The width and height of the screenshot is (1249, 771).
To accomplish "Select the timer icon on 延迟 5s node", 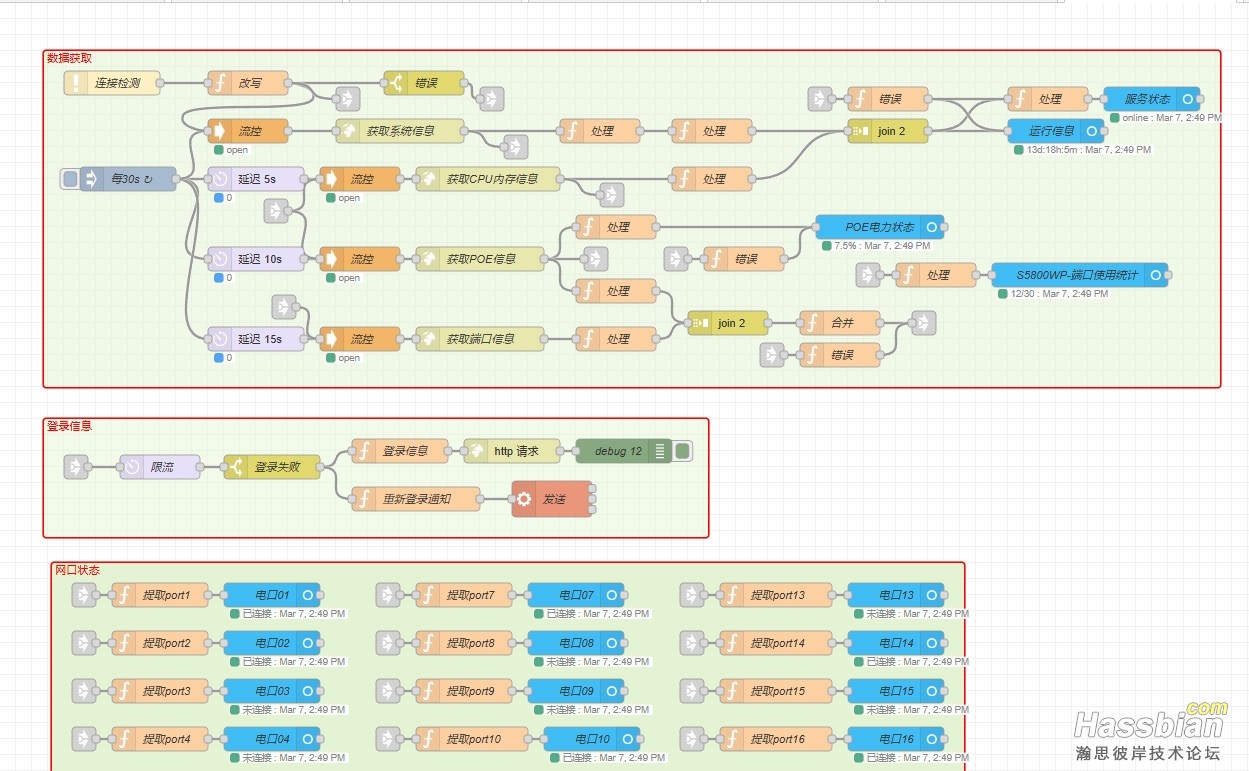I will point(220,179).
